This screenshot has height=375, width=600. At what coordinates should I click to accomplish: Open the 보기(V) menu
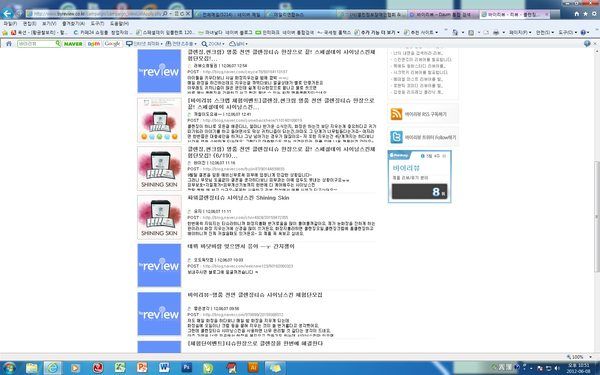tap(49, 24)
